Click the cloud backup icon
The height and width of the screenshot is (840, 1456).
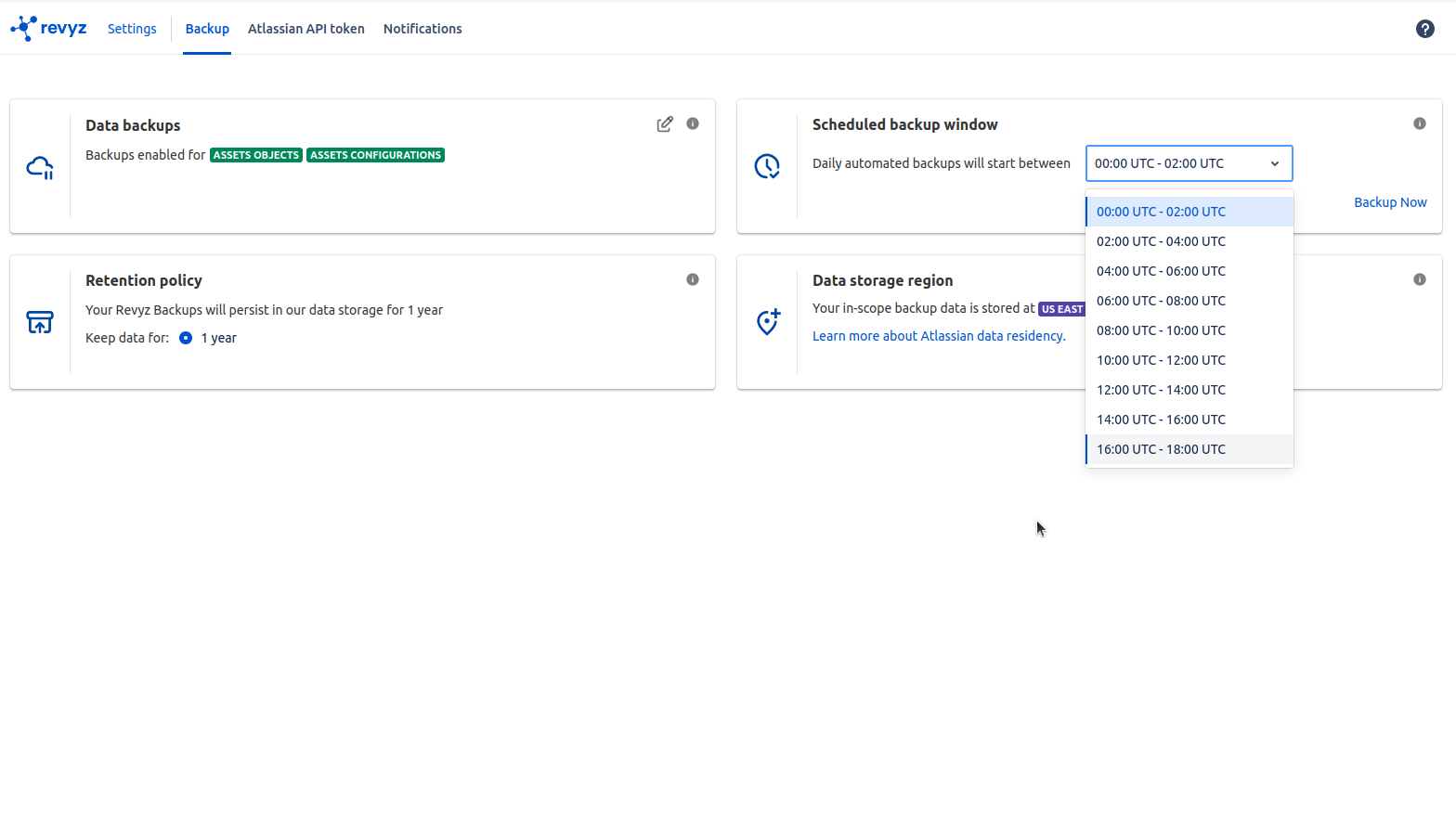(40, 167)
